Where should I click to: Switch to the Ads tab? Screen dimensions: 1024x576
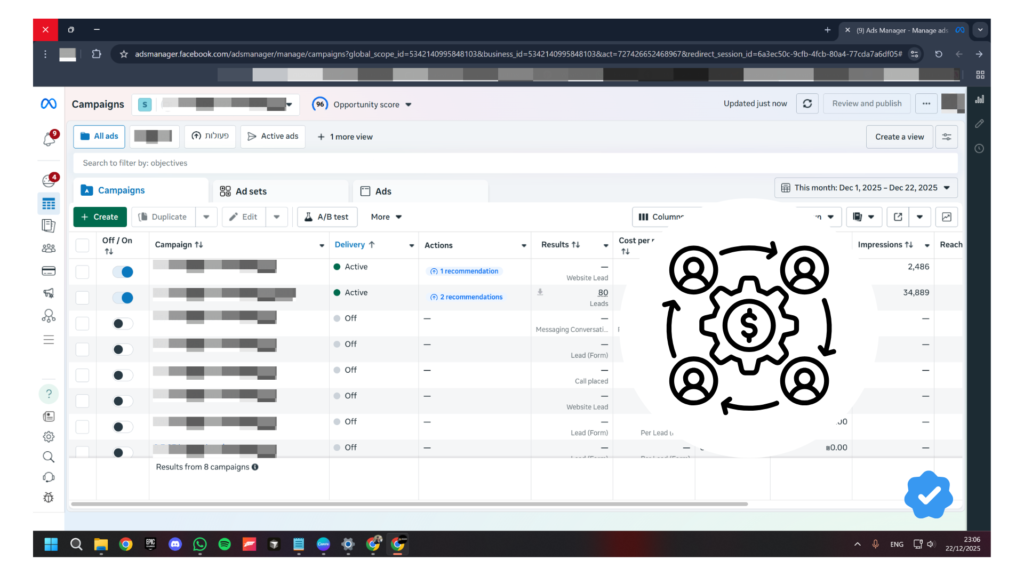383,191
